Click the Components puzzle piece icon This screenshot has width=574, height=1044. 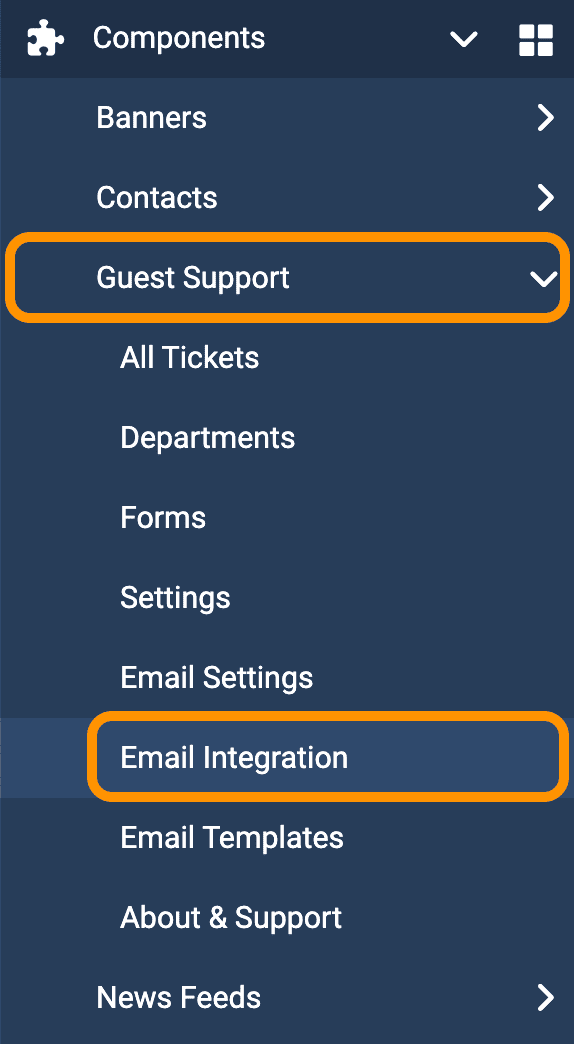(45, 39)
